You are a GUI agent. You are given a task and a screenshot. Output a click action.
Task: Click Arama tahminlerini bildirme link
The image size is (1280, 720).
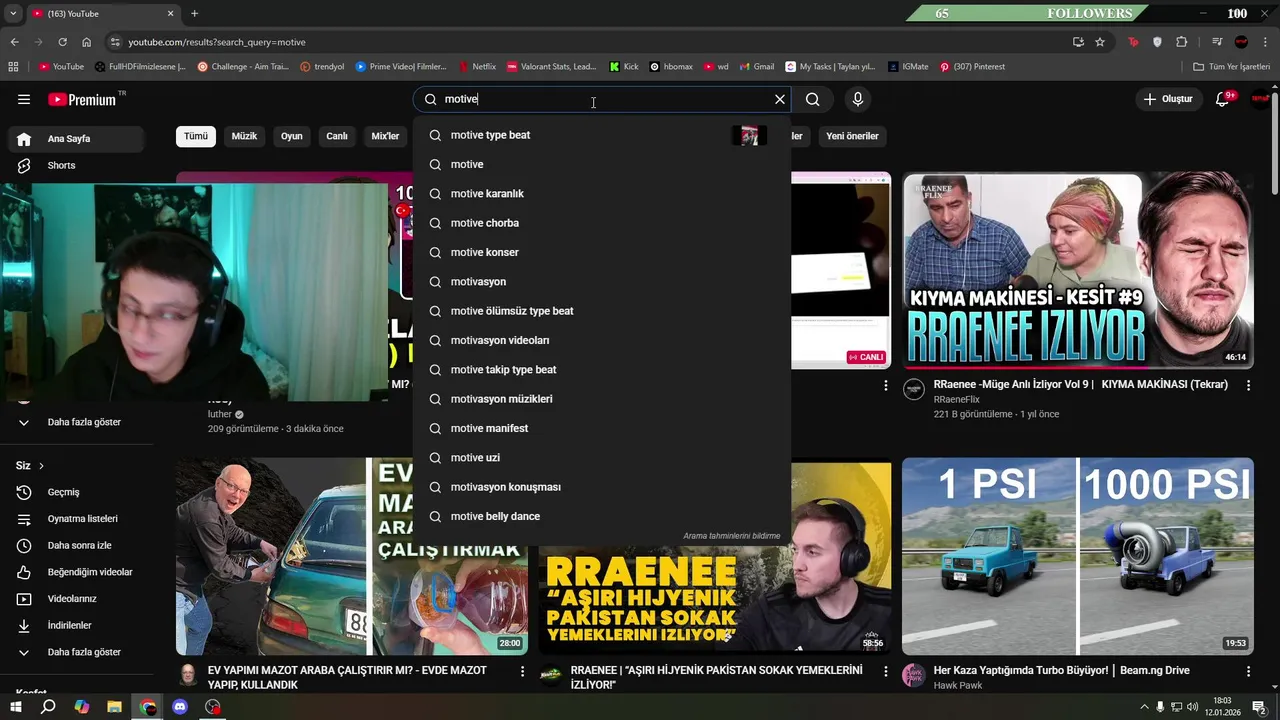point(731,536)
